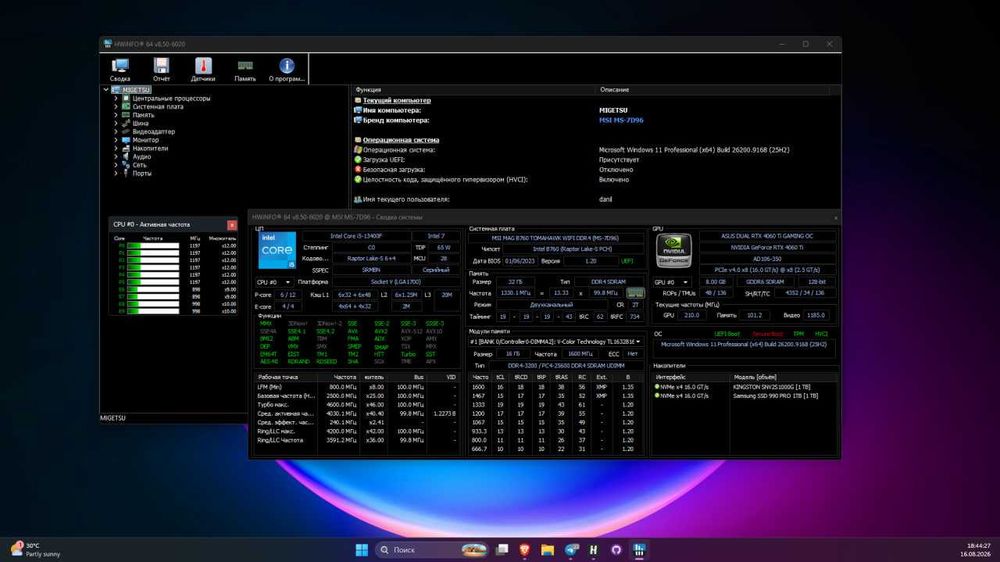Expand the Видеоадаптер tree node
Viewport: 1000px width, 562px height.
click(x=115, y=131)
